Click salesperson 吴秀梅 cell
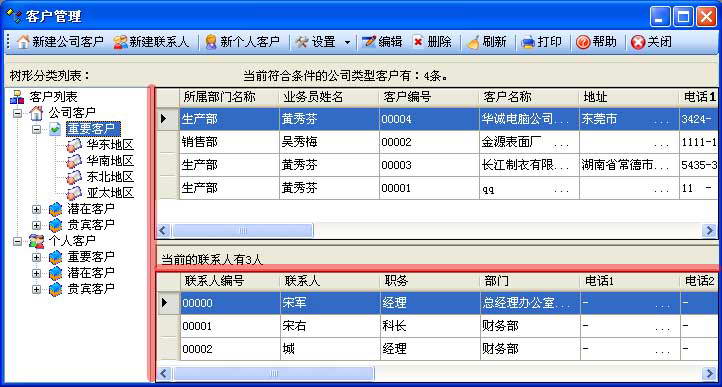 click(329, 142)
